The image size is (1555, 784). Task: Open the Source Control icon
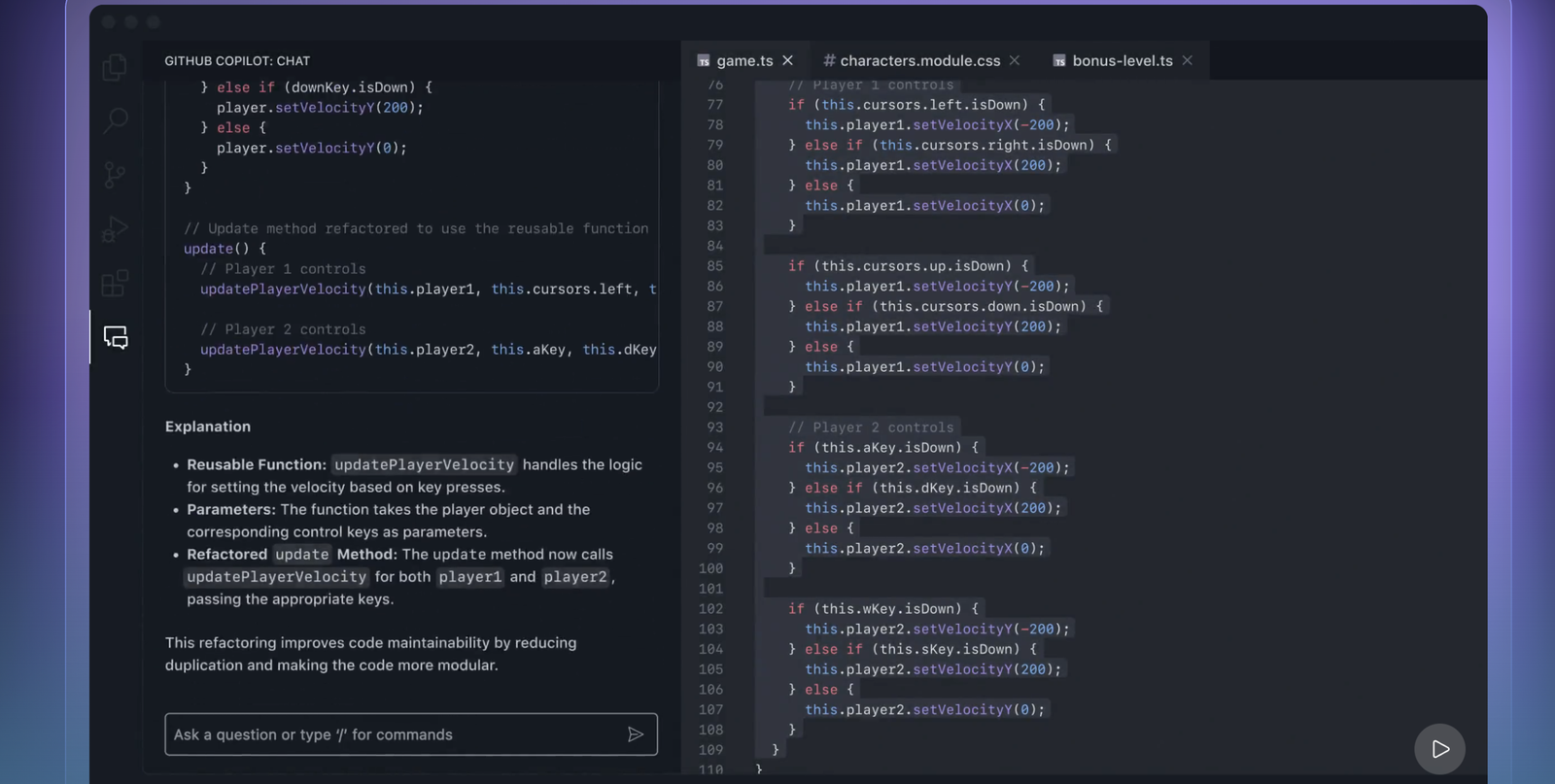point(115,175)
